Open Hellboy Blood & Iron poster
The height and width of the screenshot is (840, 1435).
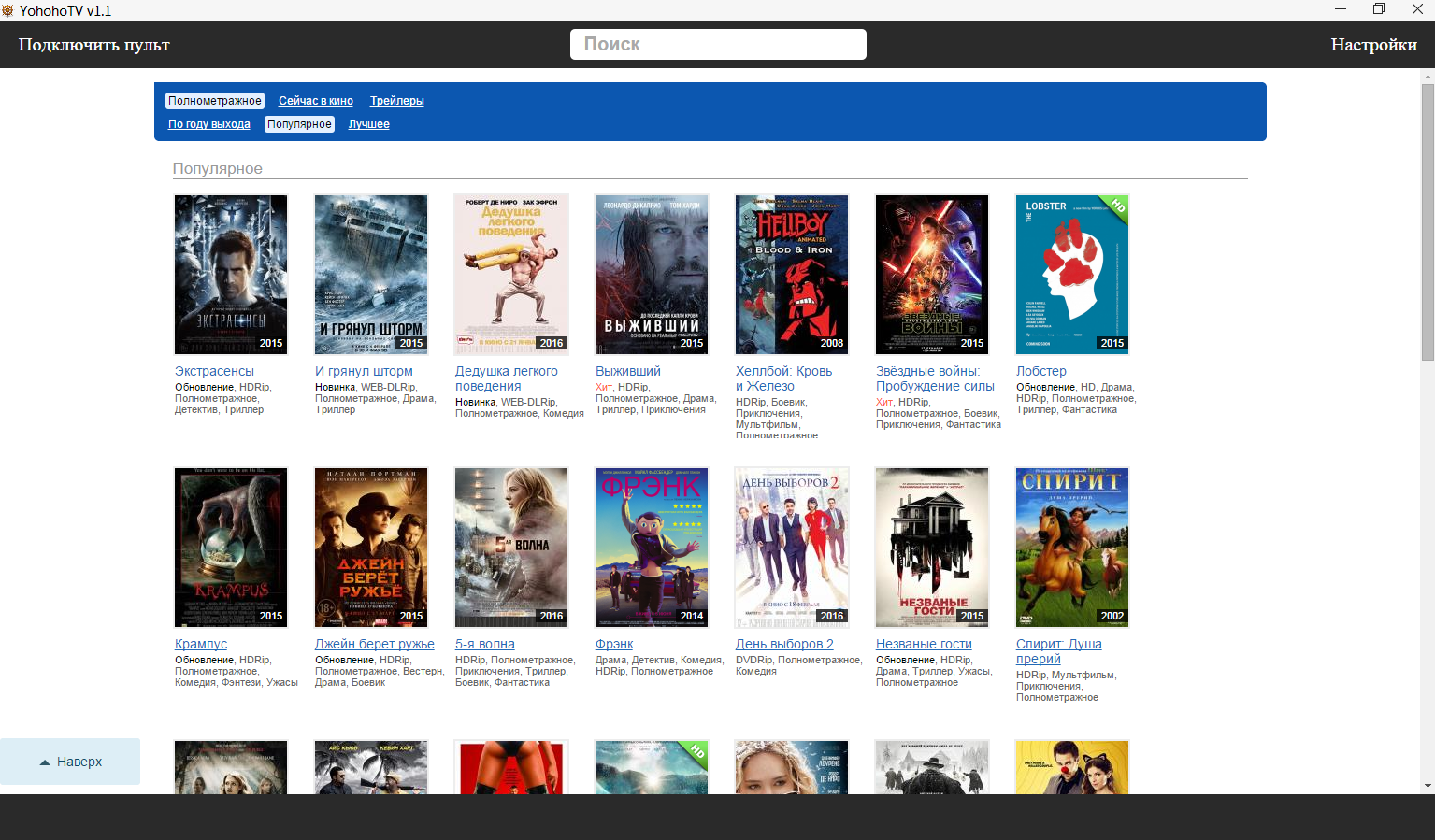pos(792,275)
